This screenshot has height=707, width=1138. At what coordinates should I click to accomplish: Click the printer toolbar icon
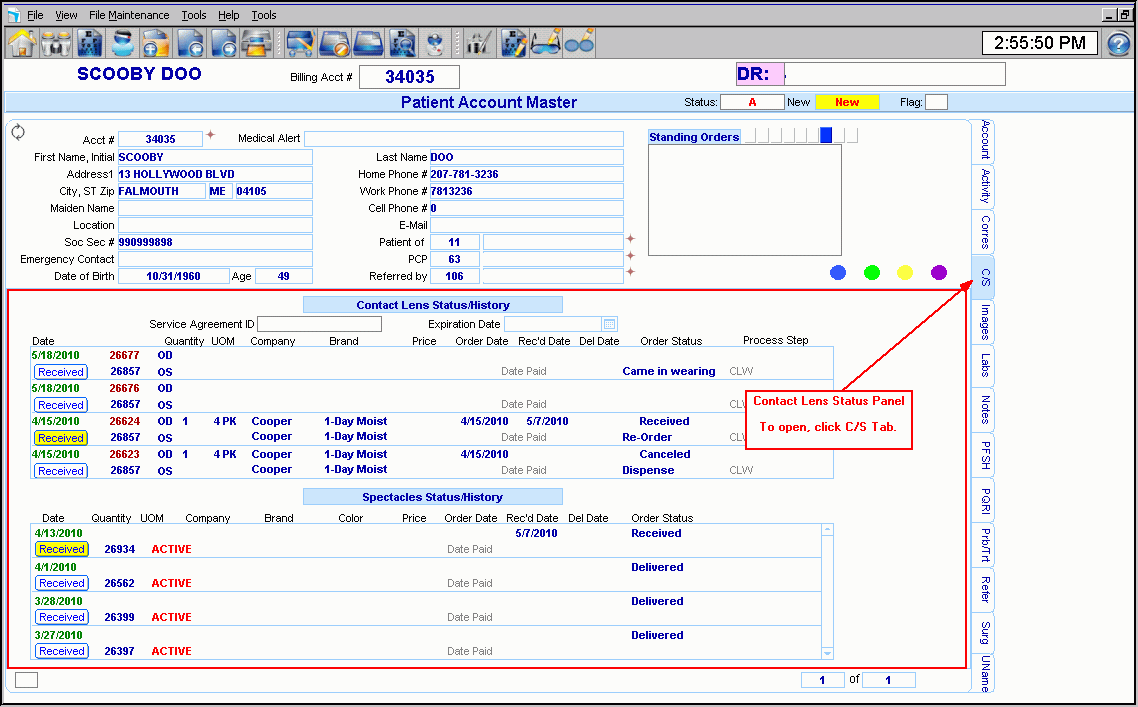click(x=257, y=43)
